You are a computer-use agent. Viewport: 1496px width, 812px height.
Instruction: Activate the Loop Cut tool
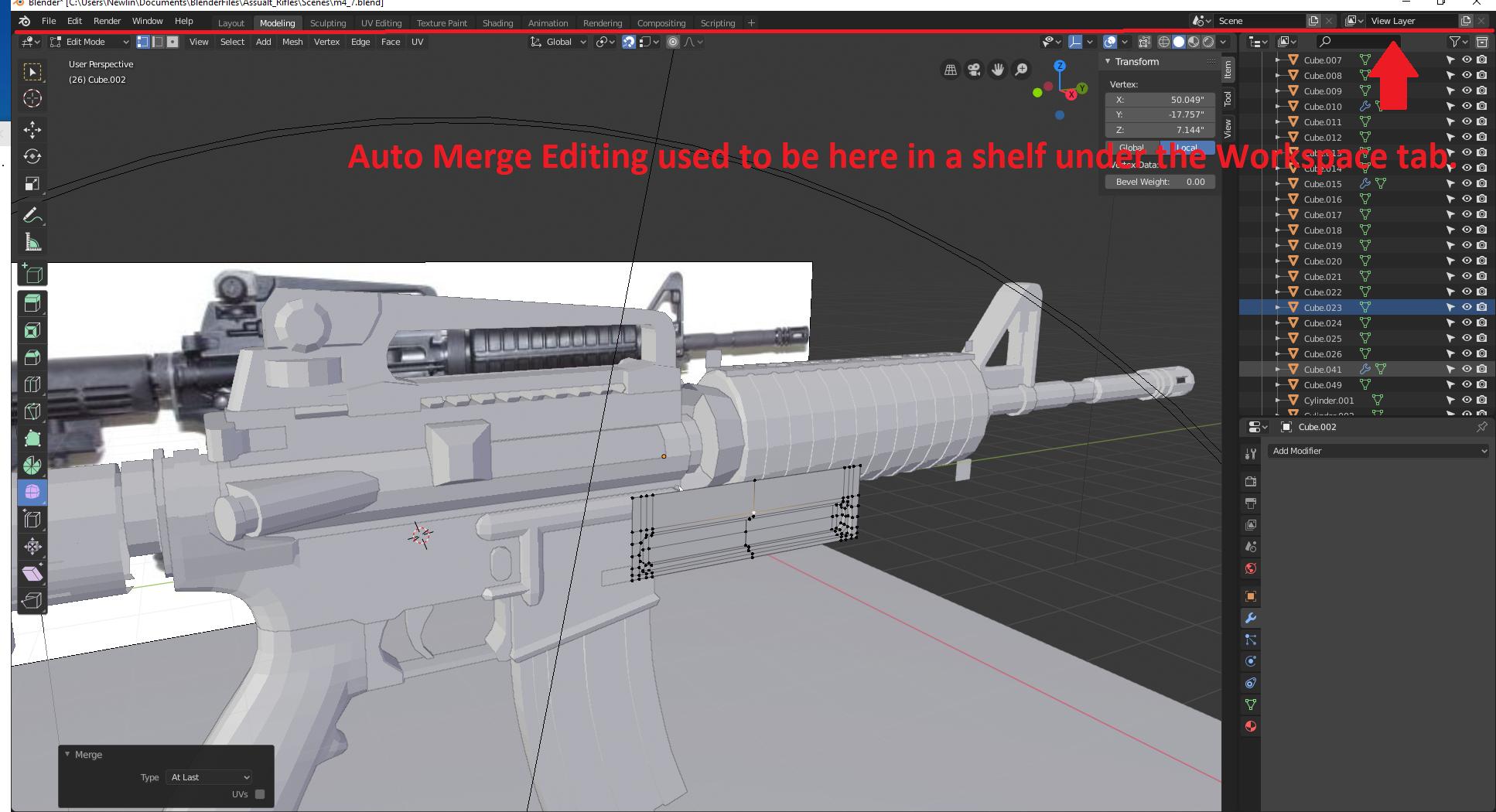tap(32, 384)
